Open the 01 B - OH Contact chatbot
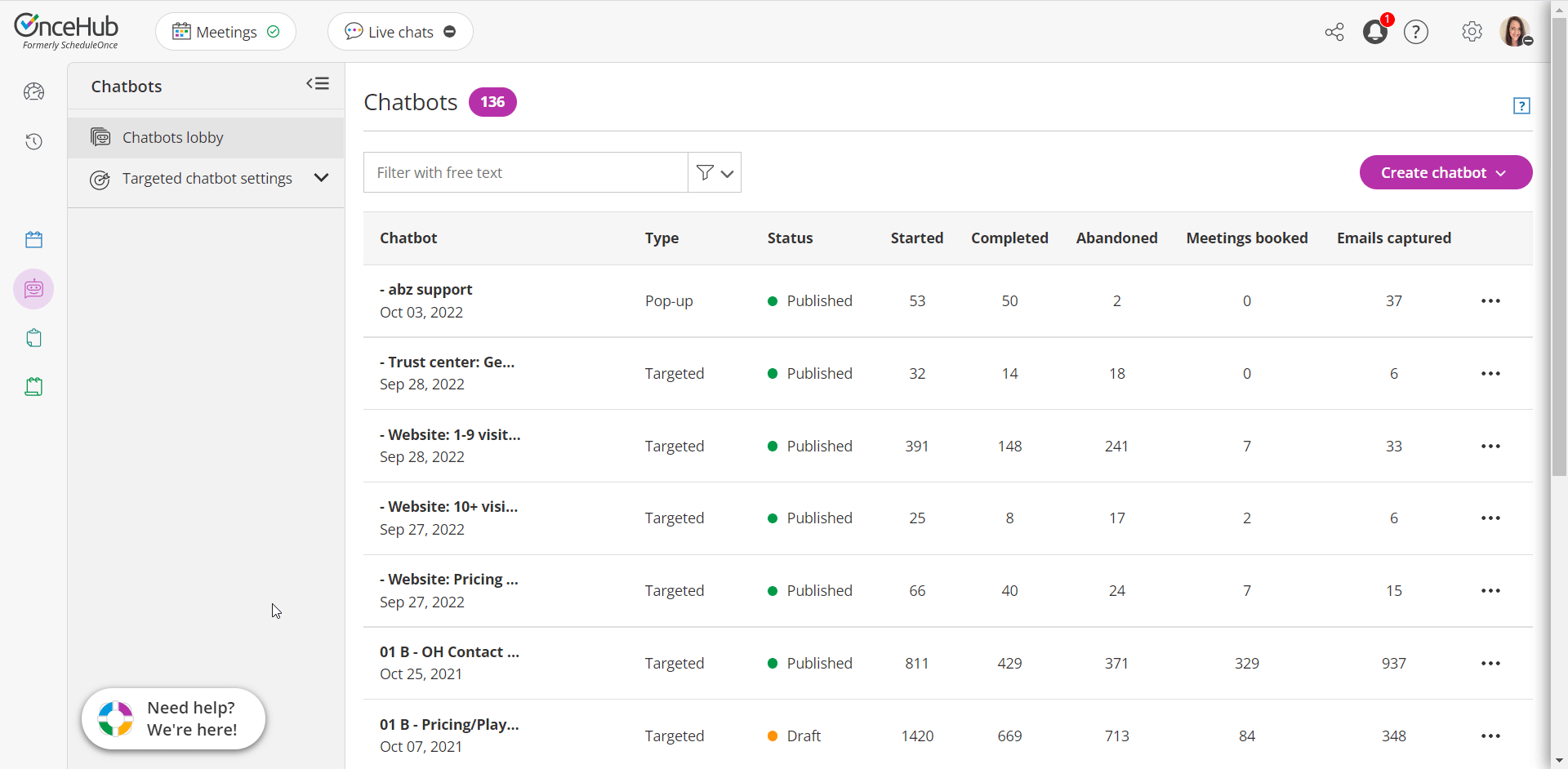The height and width of the screenshot is (769, 1568). pos(449,652)
